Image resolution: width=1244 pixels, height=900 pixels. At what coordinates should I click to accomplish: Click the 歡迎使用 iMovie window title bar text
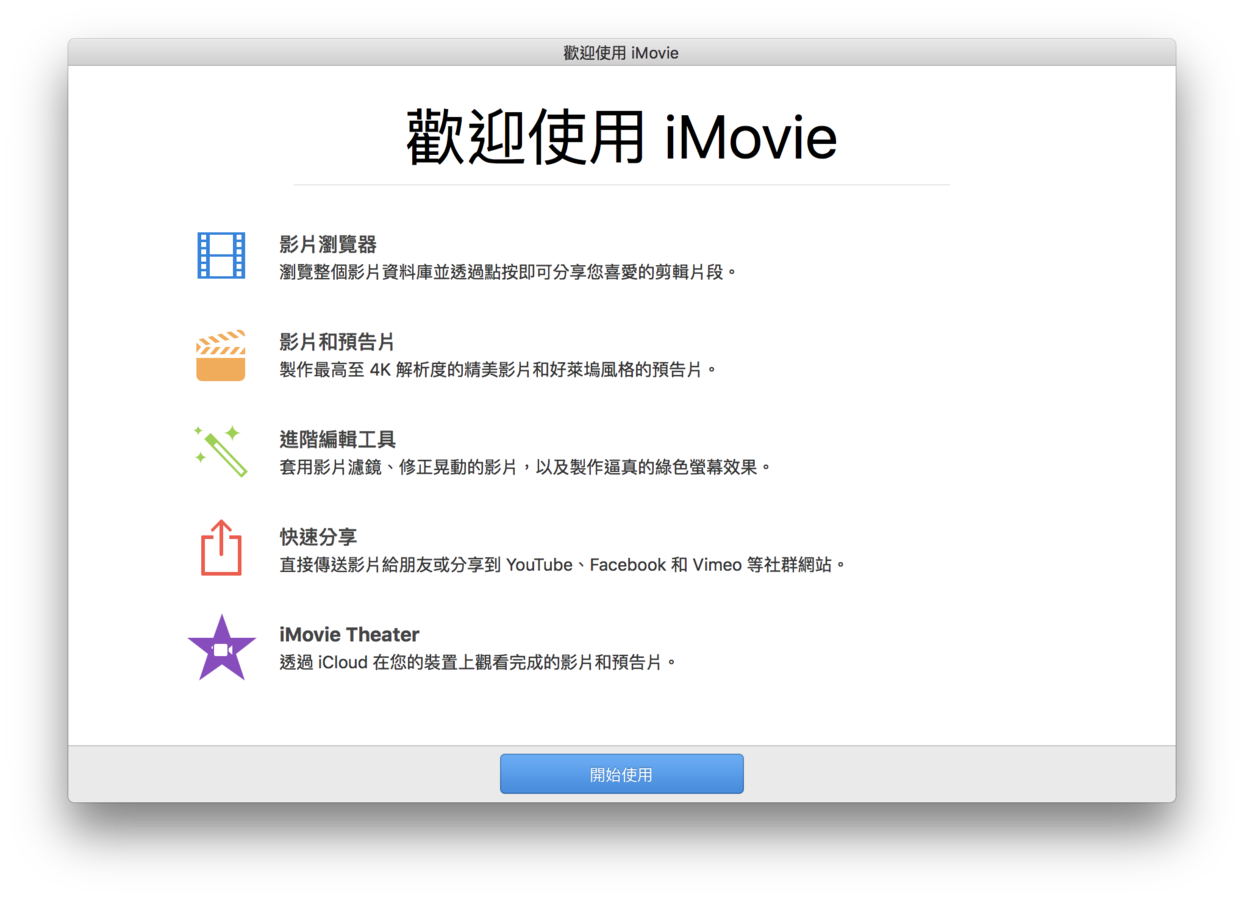click(621, 53)
